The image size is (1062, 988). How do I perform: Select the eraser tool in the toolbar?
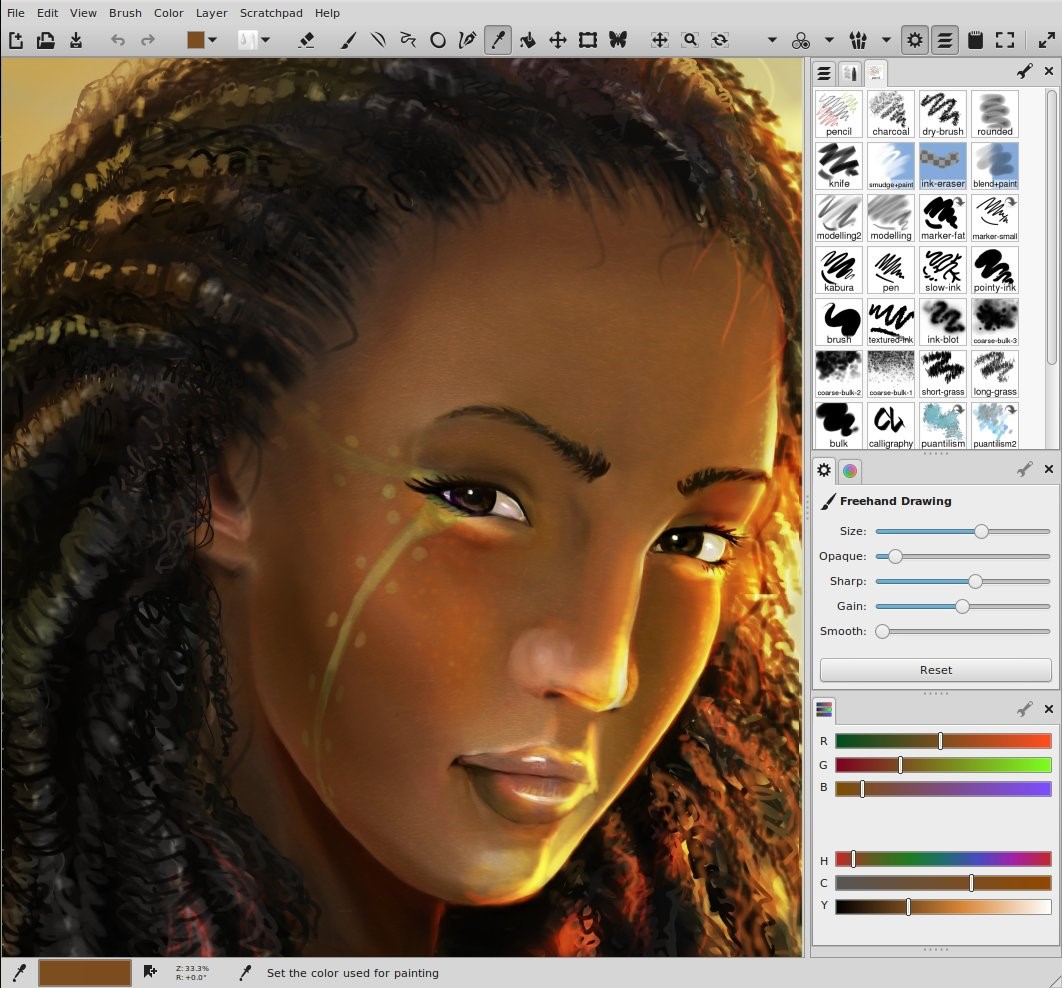pyautogui.click(x=307, y=40)
